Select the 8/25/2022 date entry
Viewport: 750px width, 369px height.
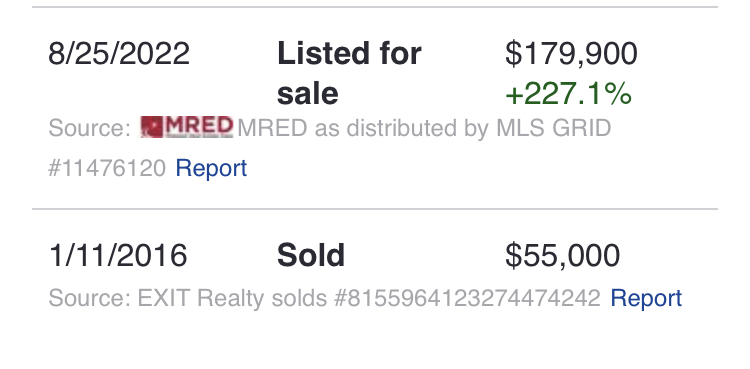tap(119, 53)
